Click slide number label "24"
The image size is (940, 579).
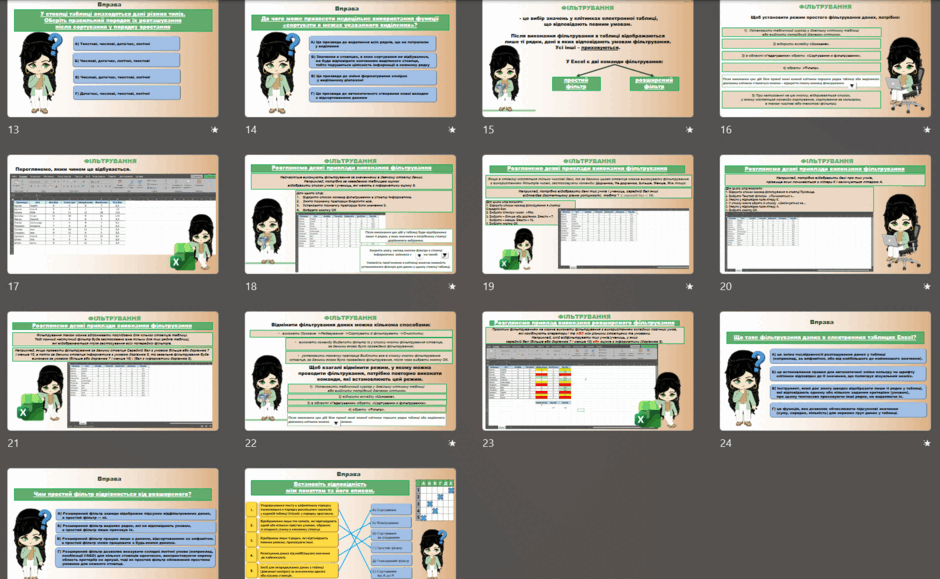pyautogui.click(x=726, y=443)
